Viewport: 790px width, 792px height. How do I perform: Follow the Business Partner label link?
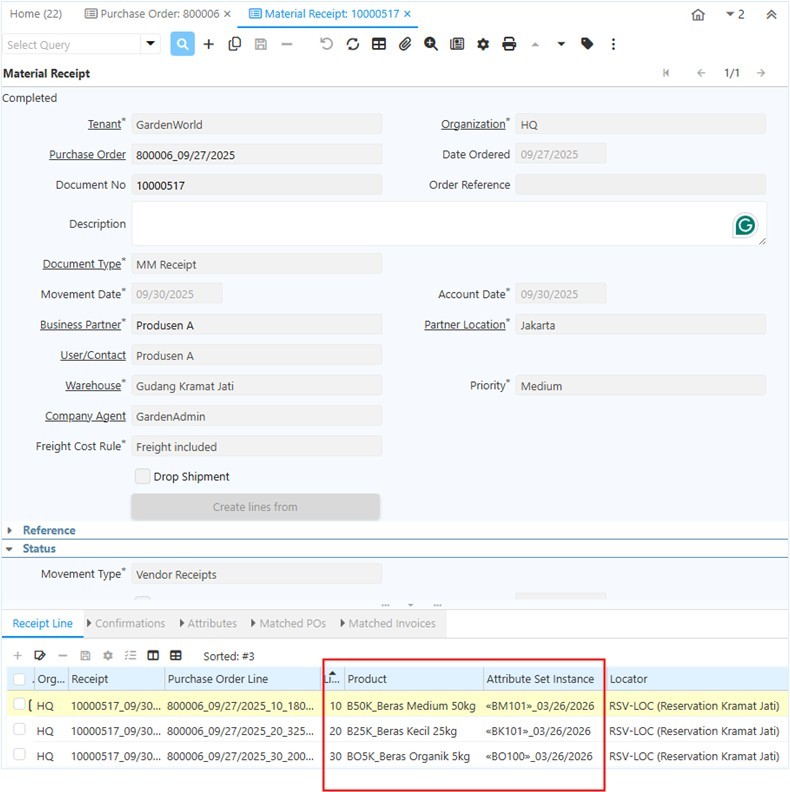tap(80, 325)
